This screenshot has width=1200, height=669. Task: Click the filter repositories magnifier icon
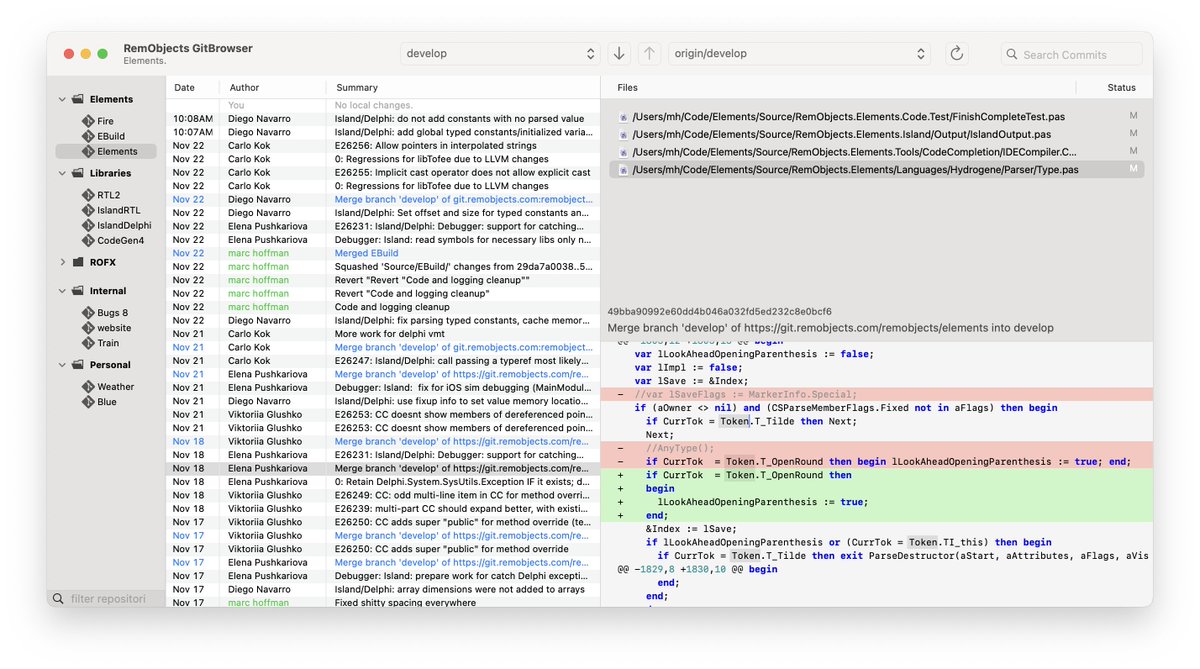60,599
